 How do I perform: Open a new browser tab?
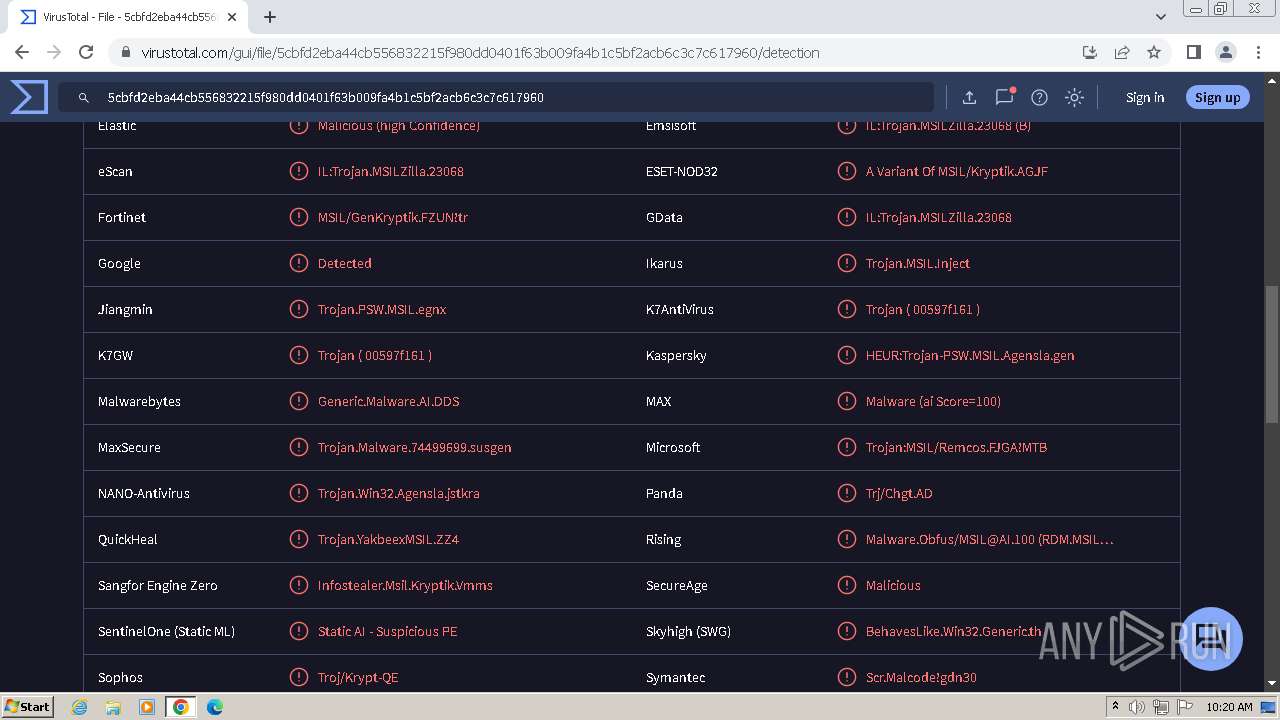[x=270, y=17]
